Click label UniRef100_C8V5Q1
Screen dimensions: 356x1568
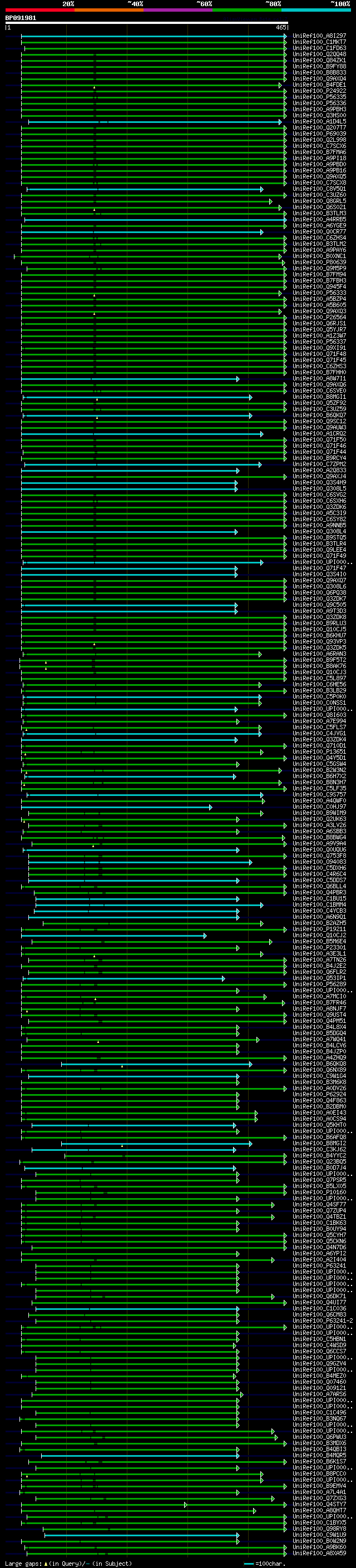pyautogui.click(x=319, y=189)
